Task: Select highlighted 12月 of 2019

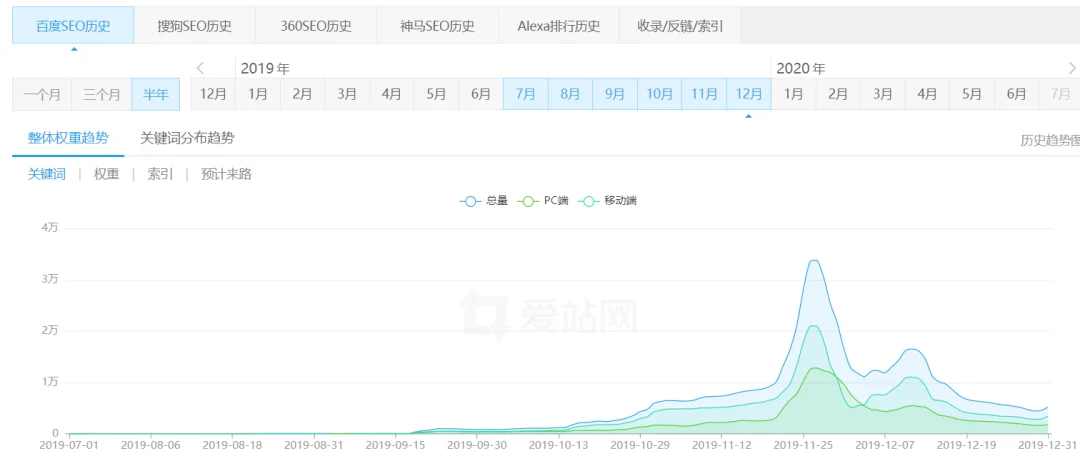Action: (x=749, y=94)
